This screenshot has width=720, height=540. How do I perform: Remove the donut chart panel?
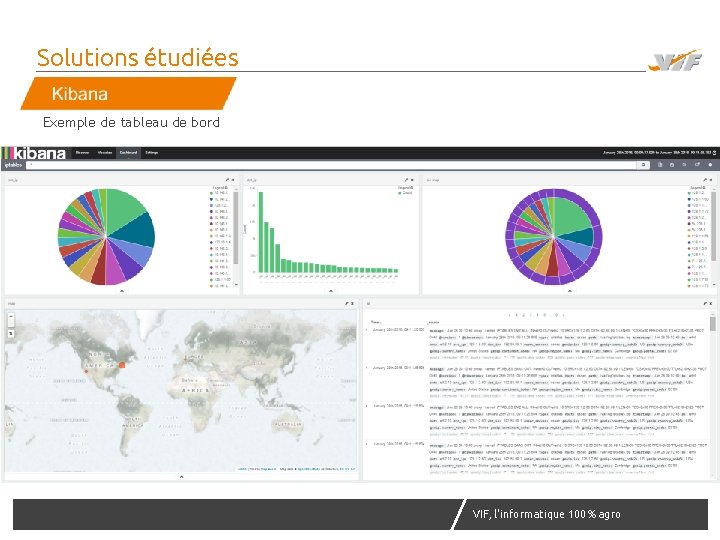click(711, 180)
